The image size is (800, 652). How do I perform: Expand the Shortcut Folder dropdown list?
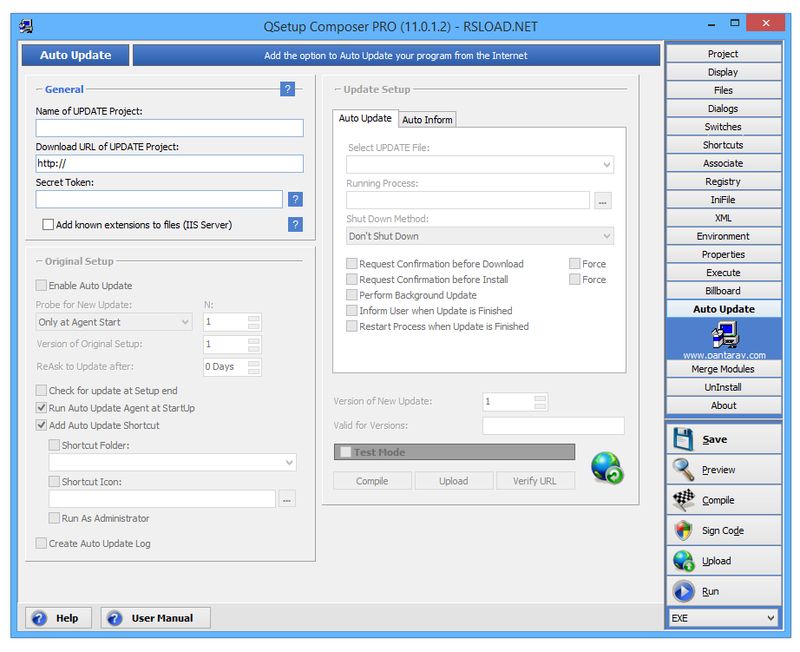pos(172,462)
